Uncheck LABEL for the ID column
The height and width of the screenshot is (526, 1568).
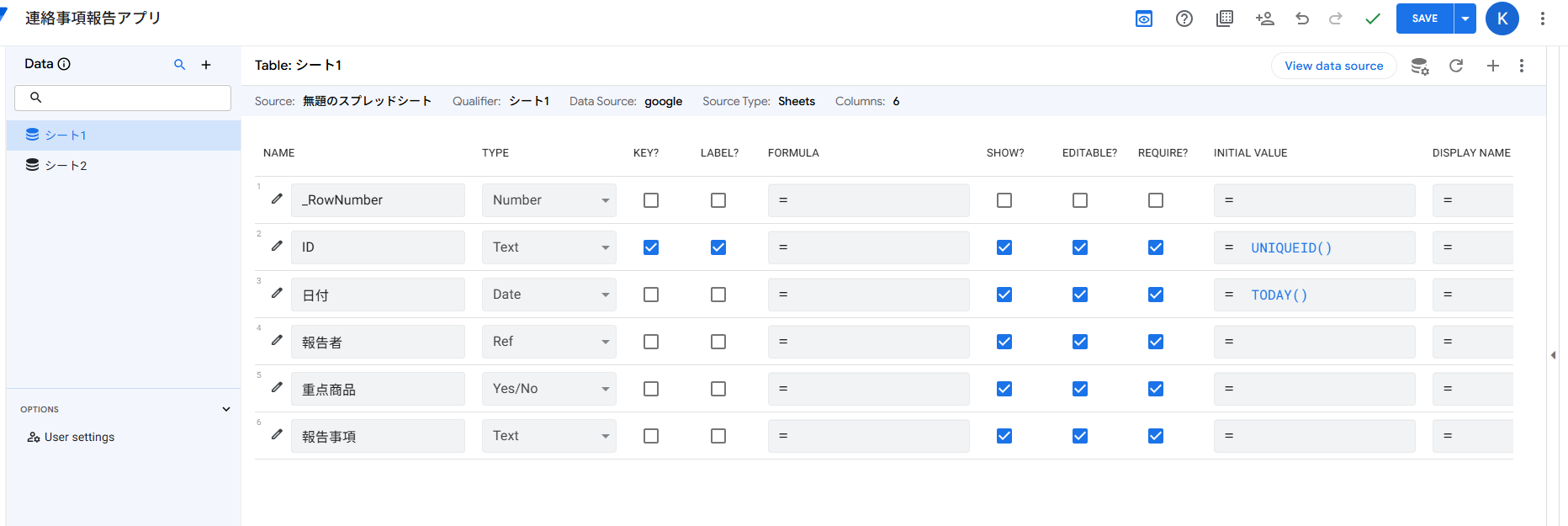tap(718, 247)
